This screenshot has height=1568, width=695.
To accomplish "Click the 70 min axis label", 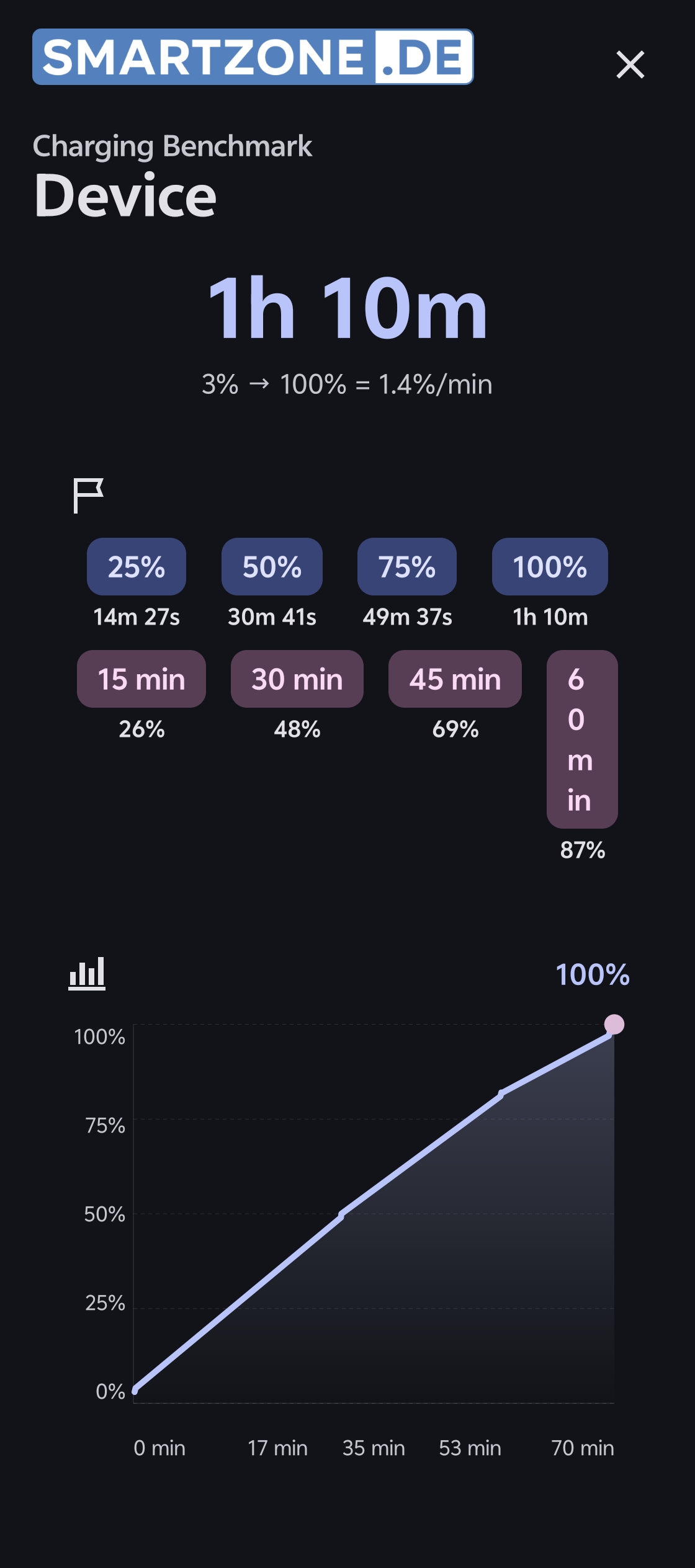I will pyautogui.click(x=583, y=1448).
